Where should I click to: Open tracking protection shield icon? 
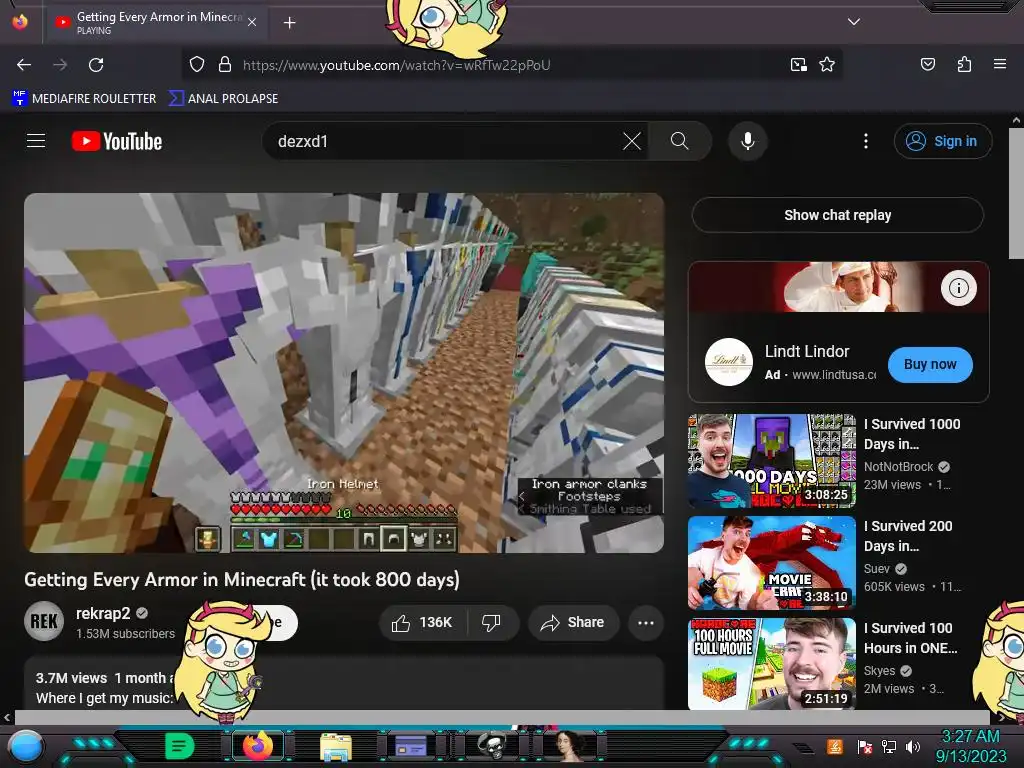pyautogui.click(x=197, y=65)
